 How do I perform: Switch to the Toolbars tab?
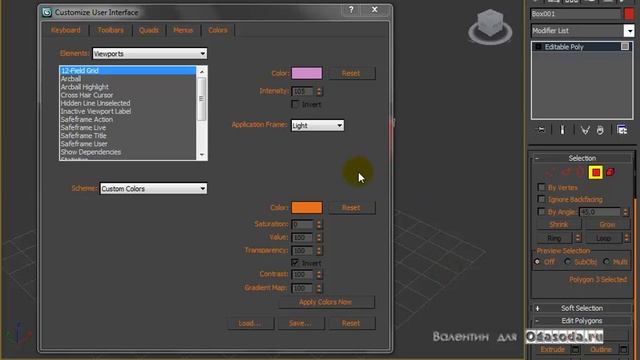[110, 30]
